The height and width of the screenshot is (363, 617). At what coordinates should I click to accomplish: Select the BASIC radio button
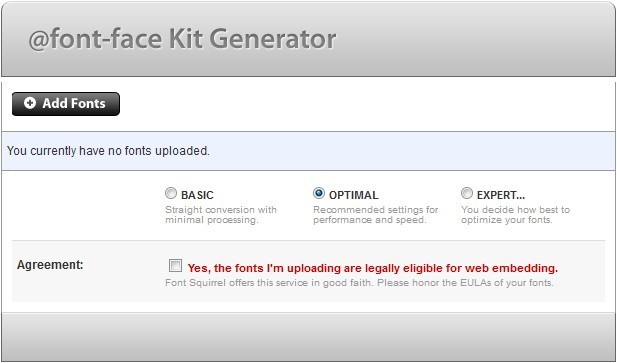click(x=171, y=193)
